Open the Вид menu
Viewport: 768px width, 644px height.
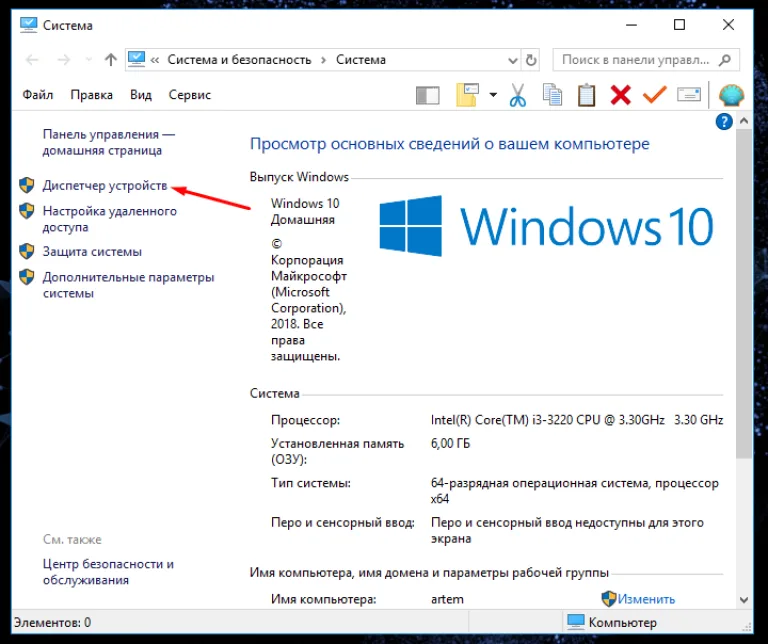141,95
